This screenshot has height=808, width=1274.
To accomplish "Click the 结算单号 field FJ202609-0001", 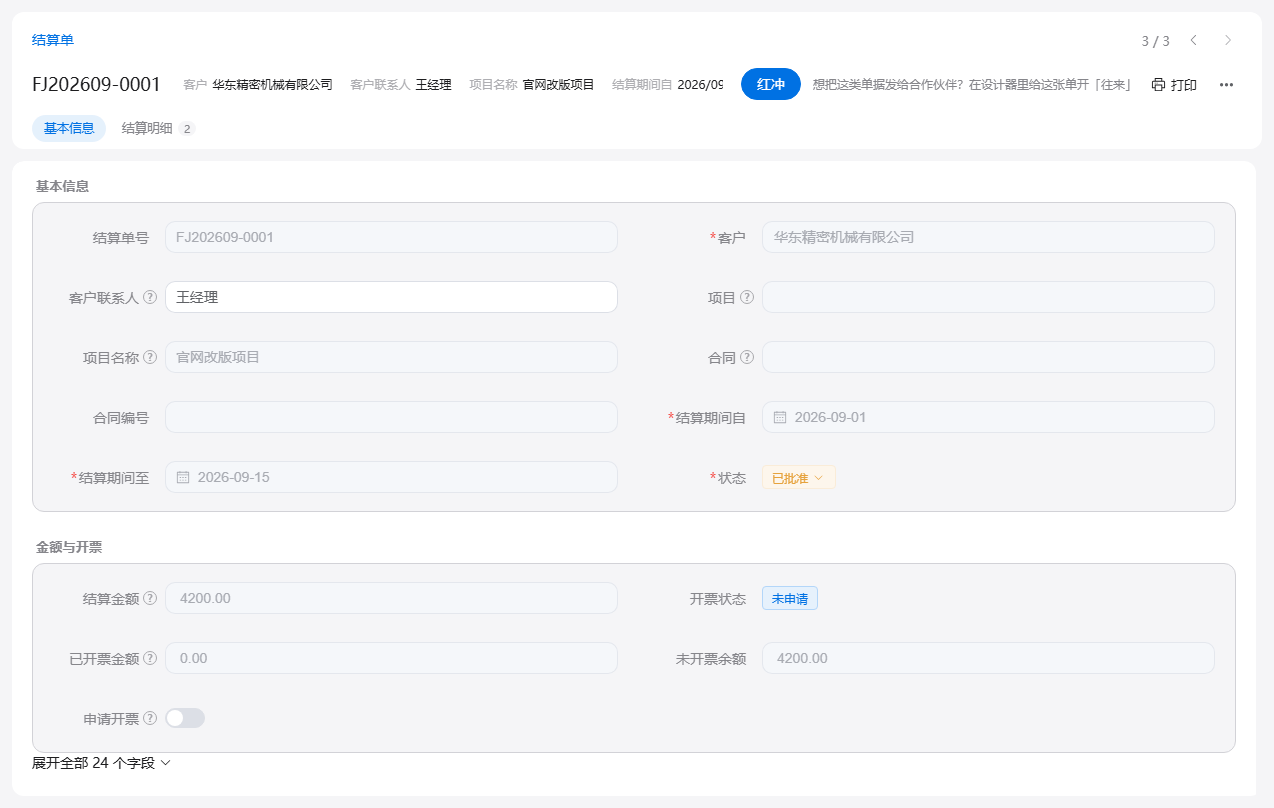I will coord(391,237).
